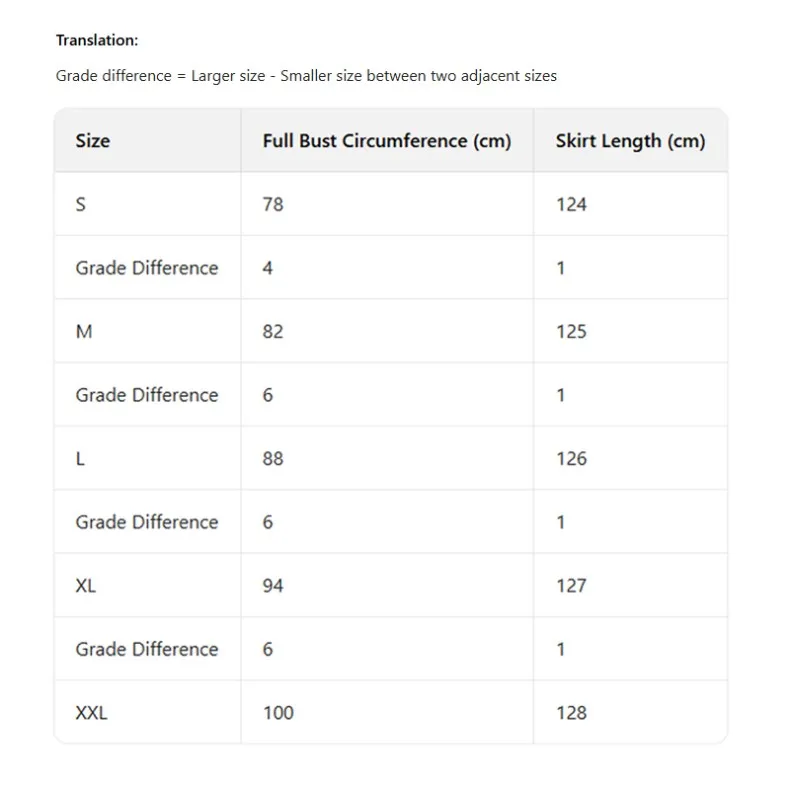
Task: Click the XXL size row label
Action: tap(91, 713)
